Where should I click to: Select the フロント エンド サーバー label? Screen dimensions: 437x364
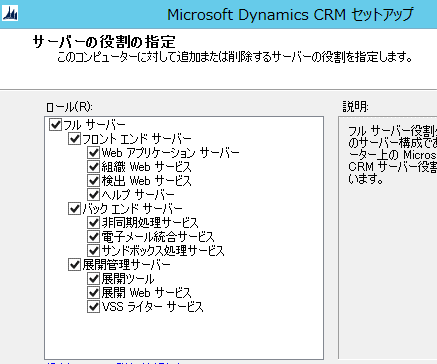[x=137, y=139]
